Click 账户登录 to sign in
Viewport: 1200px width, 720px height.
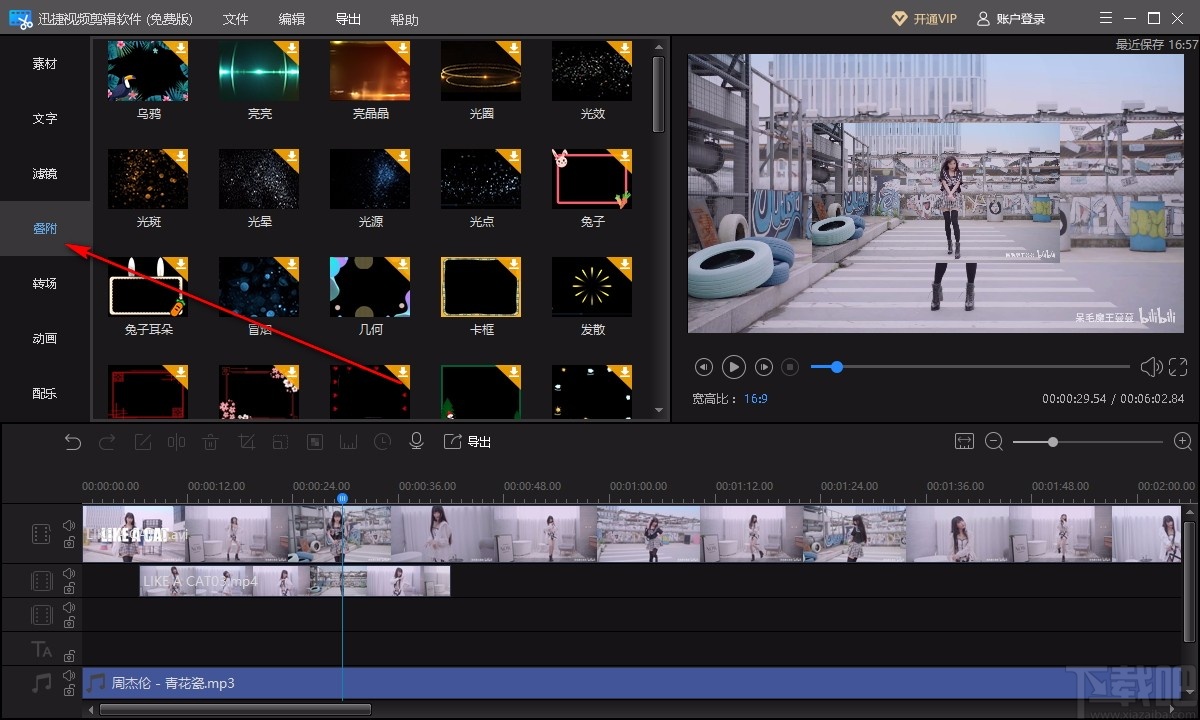[x=1011, y=19]
